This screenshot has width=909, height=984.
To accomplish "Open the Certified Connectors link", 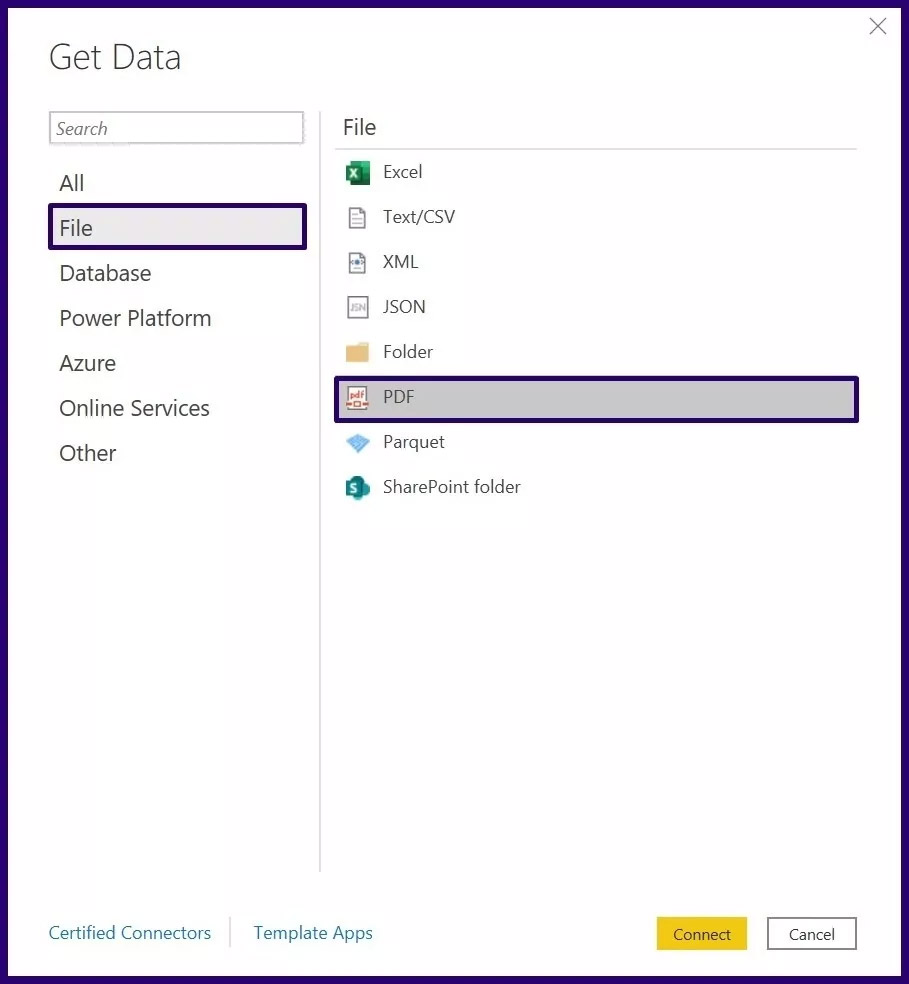I will coord(130,933).
